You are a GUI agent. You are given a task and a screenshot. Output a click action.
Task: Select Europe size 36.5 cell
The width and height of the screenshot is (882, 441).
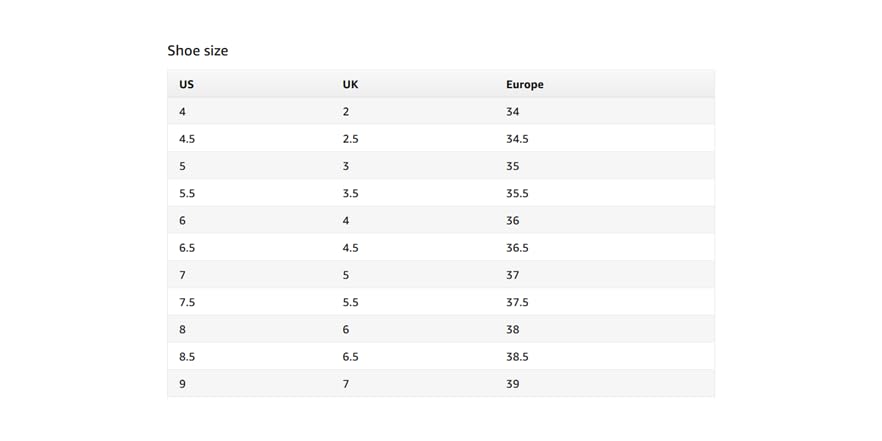point(517,247)
